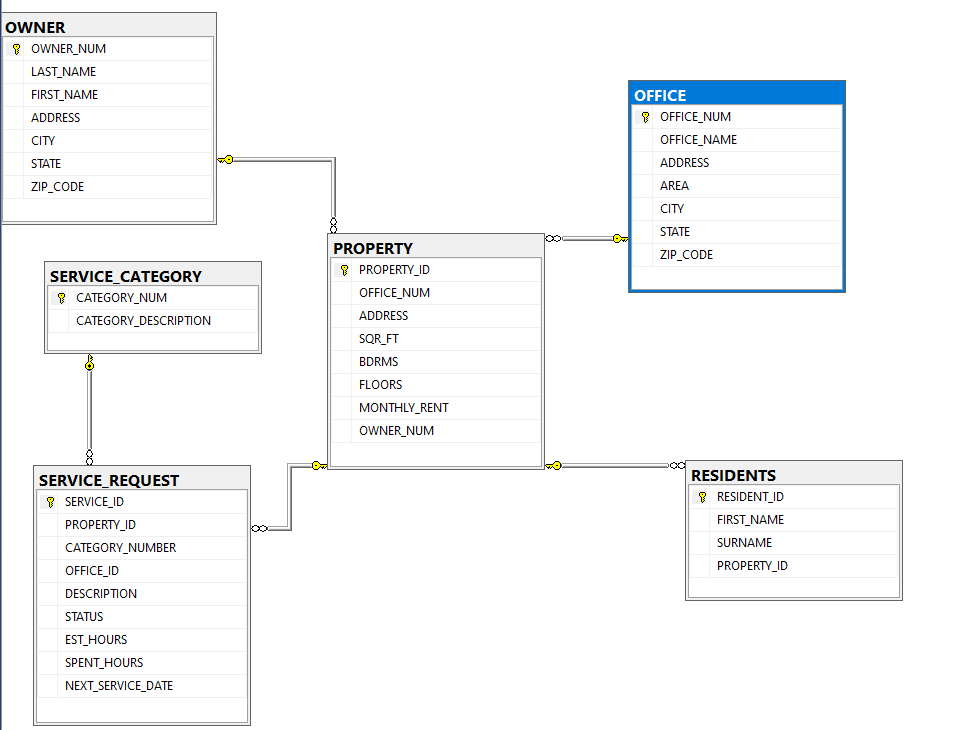Select the RESIDENTS table title bar
The height and width of the screenshot is (730, 958).
point(792,474)
